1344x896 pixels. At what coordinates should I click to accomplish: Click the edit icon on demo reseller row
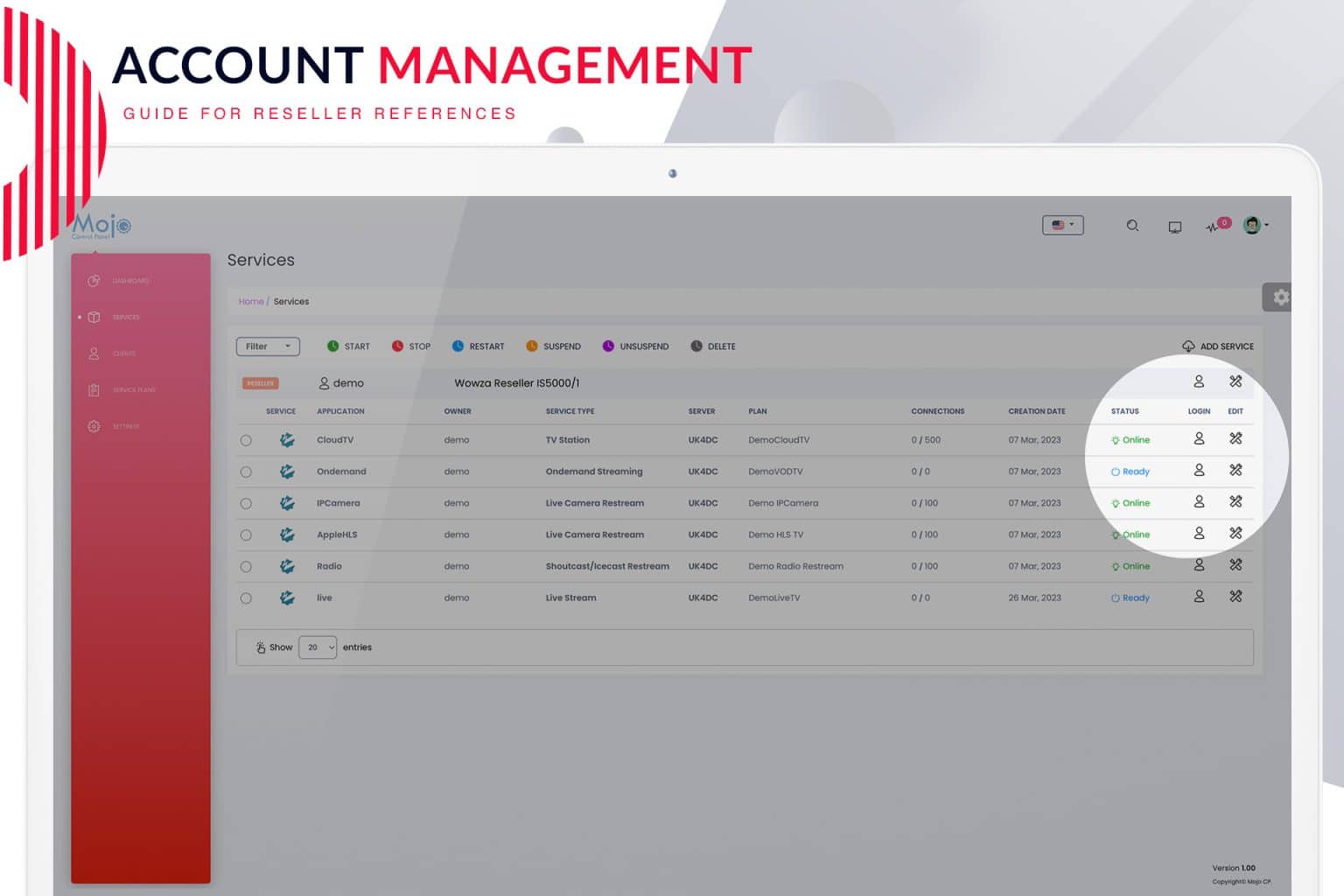[x=1235, y=381]
